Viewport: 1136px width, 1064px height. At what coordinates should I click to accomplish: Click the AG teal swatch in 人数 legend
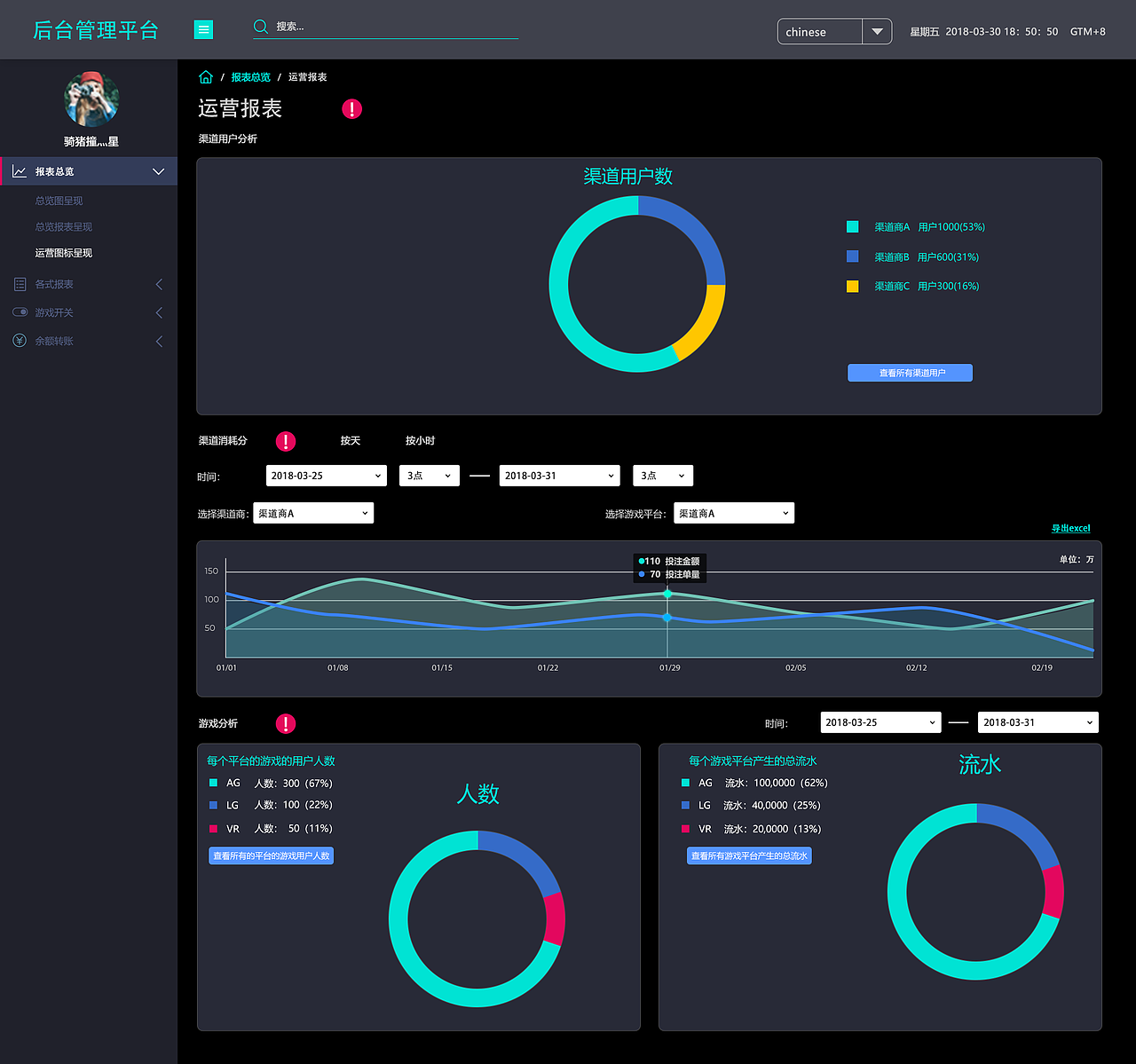[213, 783]
